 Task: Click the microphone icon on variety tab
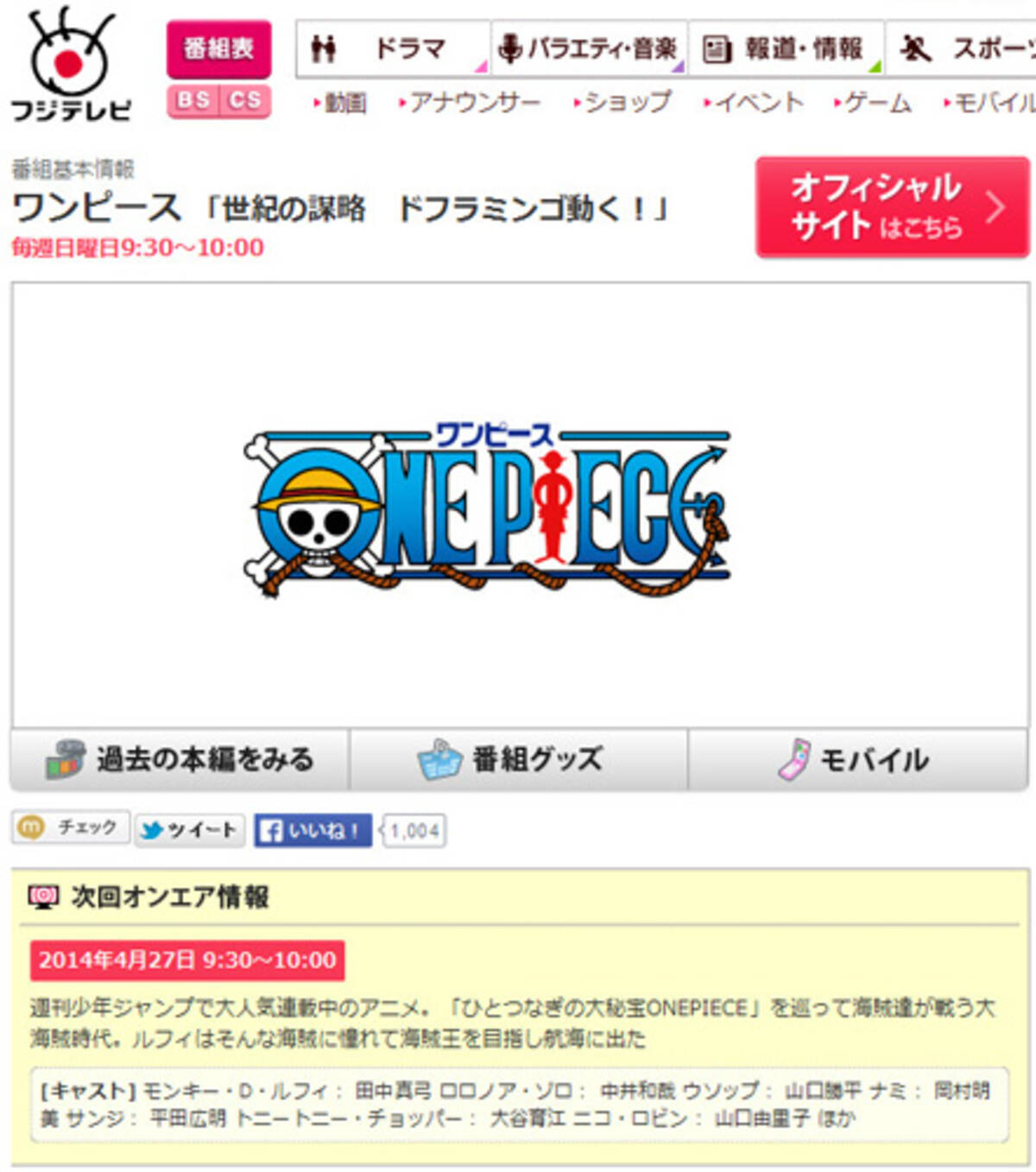[x=510, y=48]
